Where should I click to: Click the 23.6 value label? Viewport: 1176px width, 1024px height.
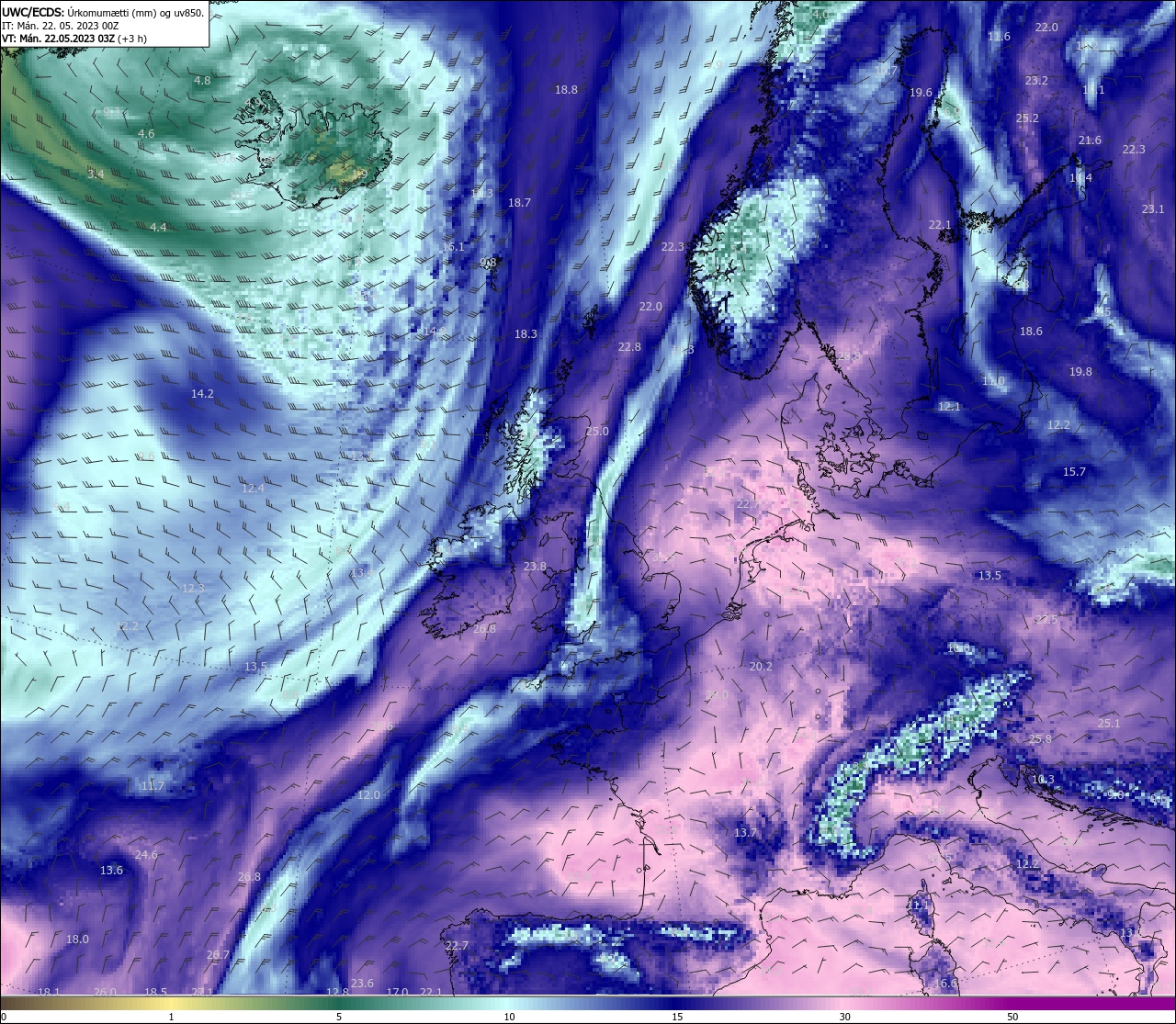pyautogui.click(x=362, y=984)
